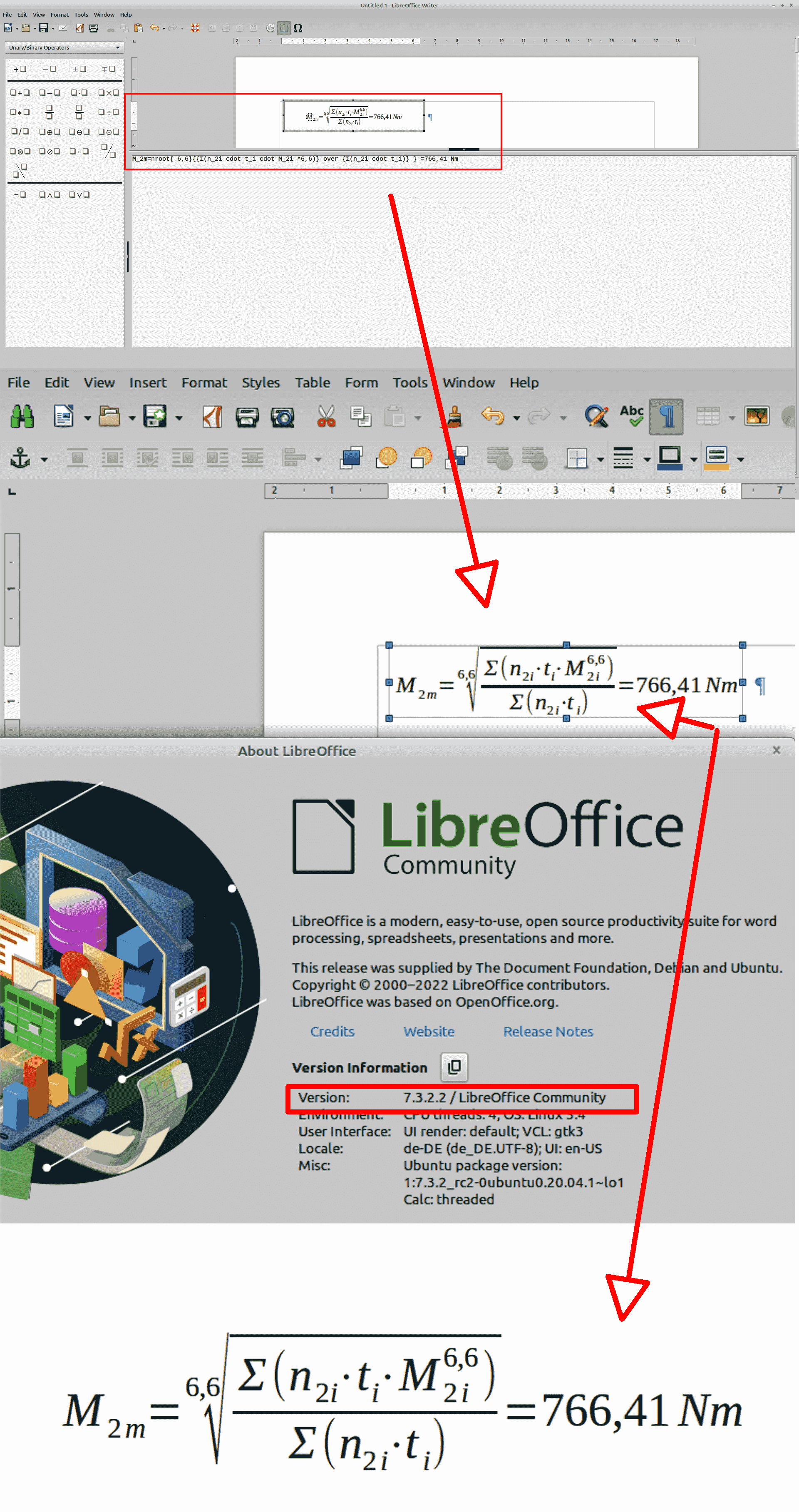Select the Wrap Off (None) wrap option
Image resolution: width=799 pixels, height=1512 pixels.
coord(77,458)
